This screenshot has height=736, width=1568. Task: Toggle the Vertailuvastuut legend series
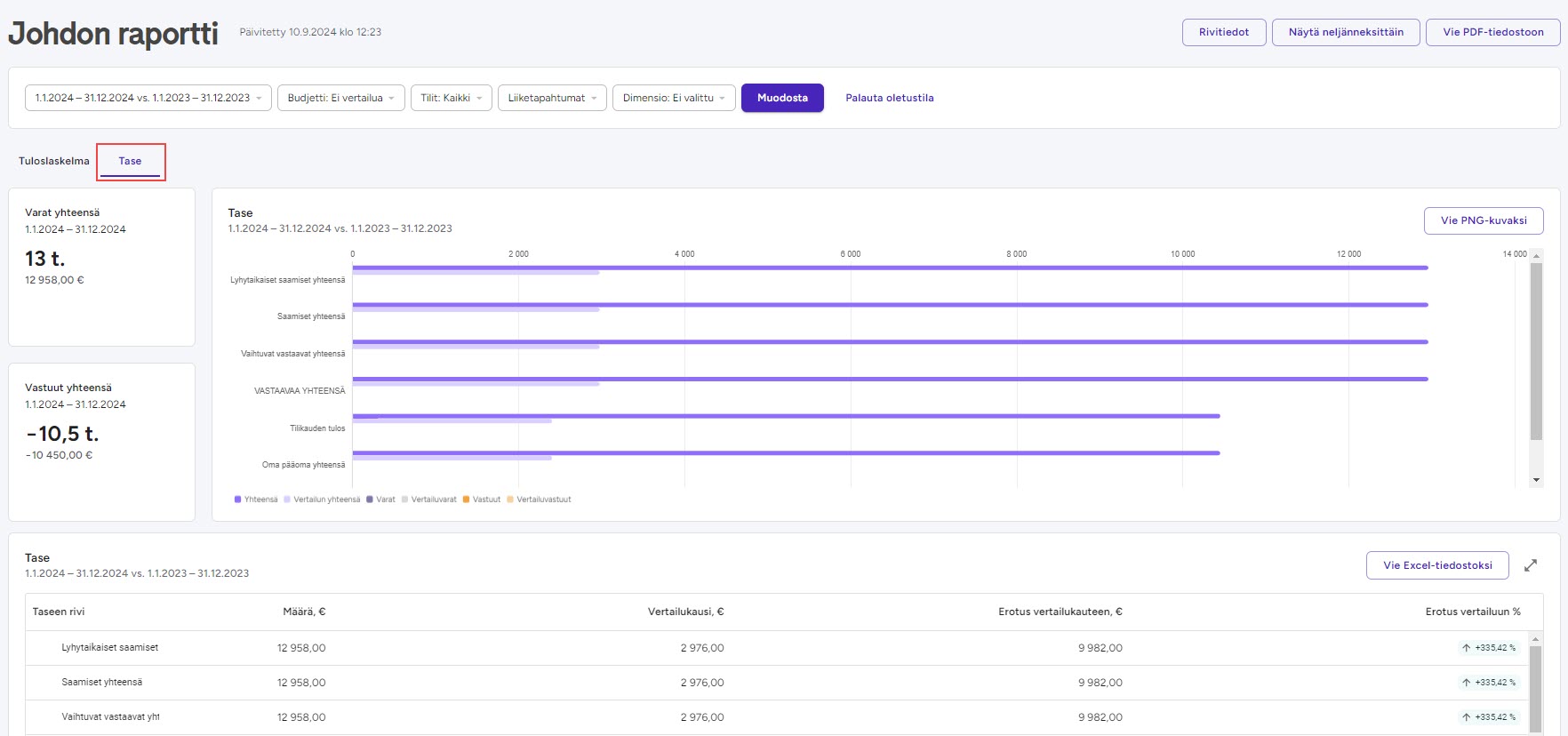[539, 500]
